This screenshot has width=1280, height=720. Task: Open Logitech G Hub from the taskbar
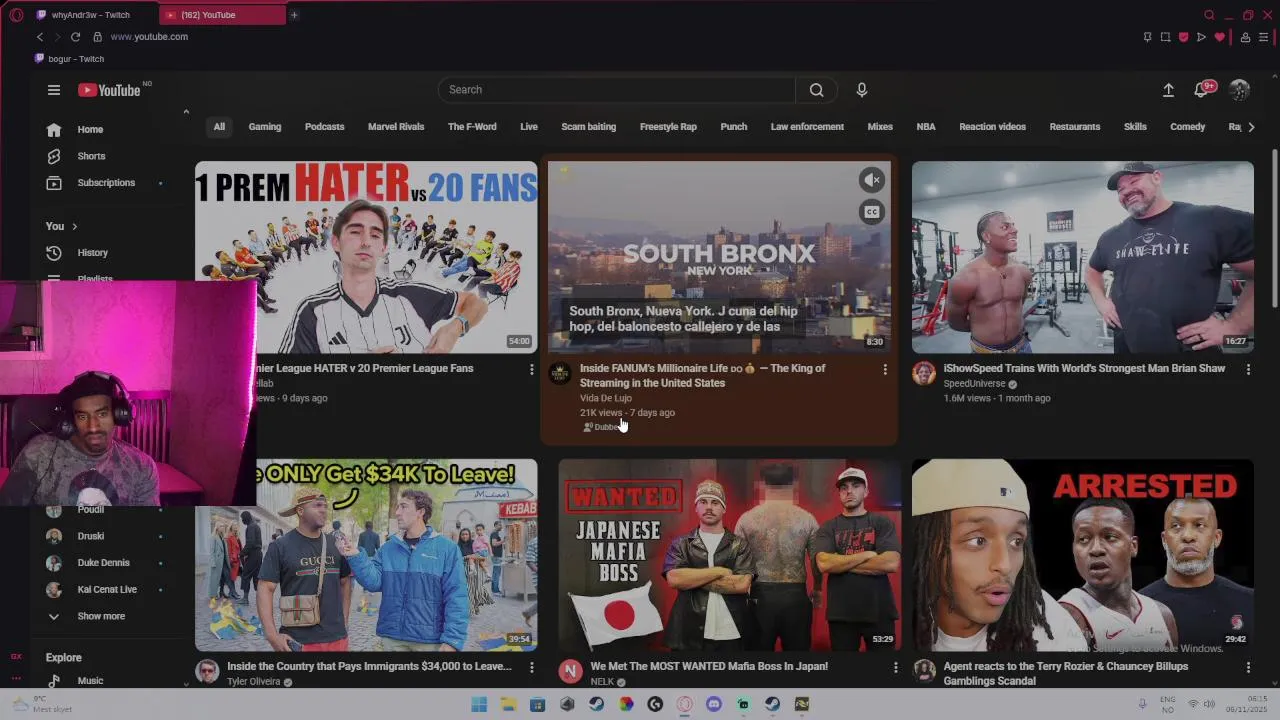(655, 704)
